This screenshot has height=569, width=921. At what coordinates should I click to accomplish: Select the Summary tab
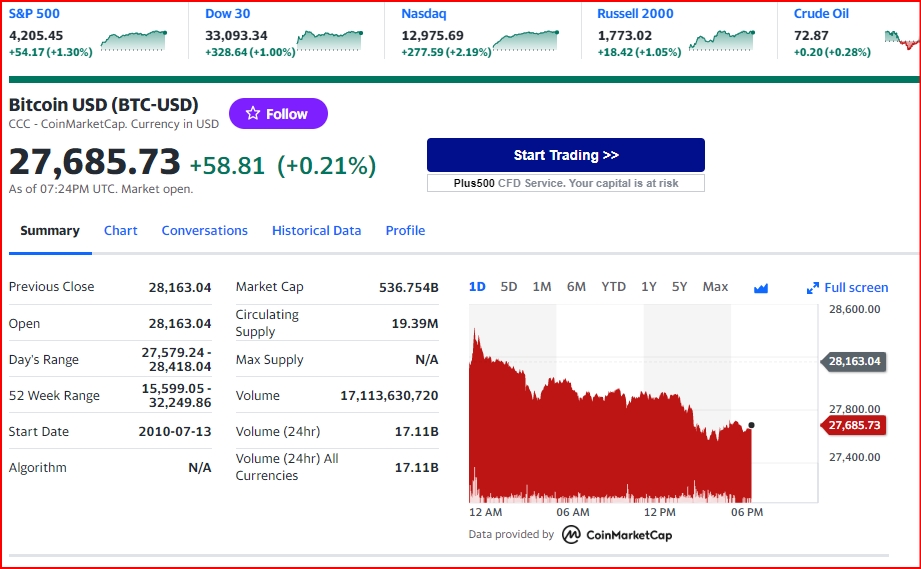coord(50,231)
